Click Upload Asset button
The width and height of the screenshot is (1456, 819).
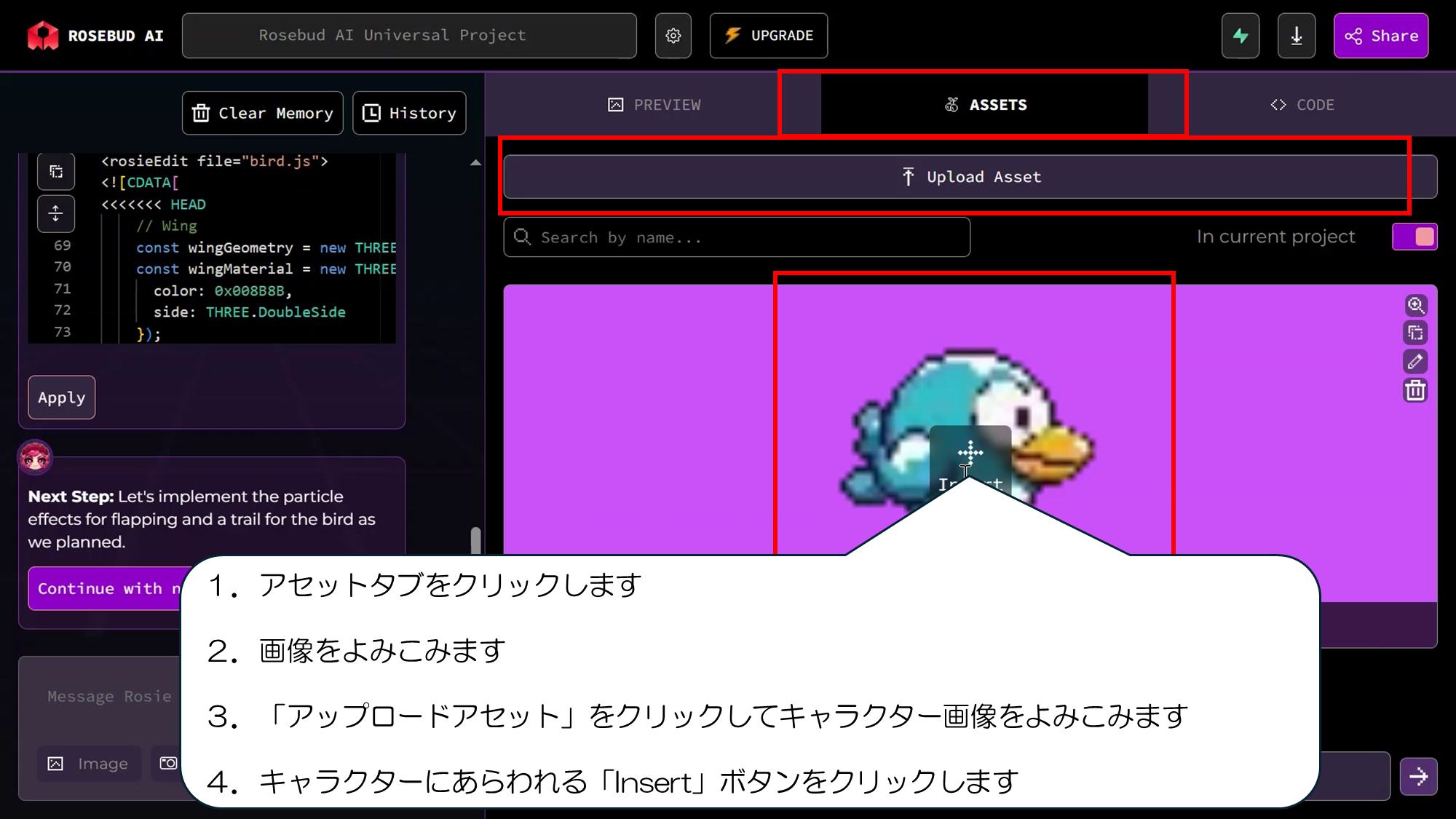(970, 177)
